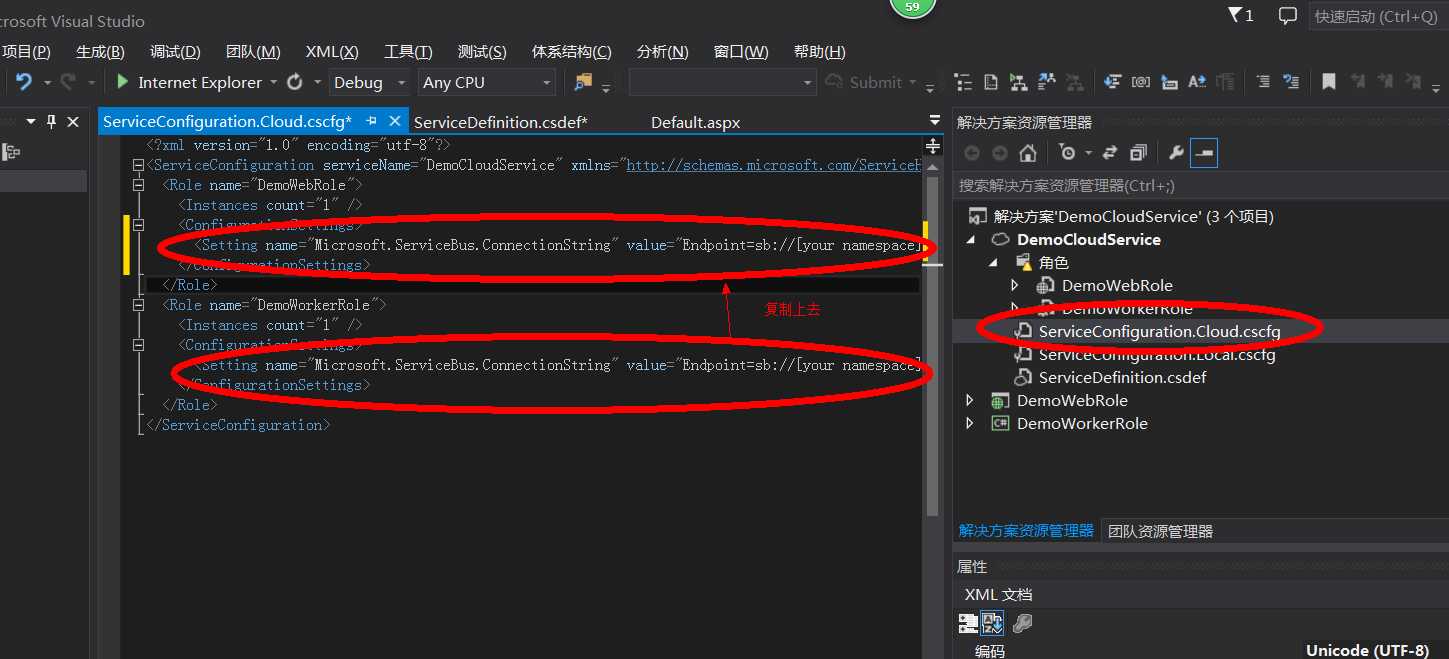
Task: Click the comment out selected lines icon
Action: point(1264,82)
